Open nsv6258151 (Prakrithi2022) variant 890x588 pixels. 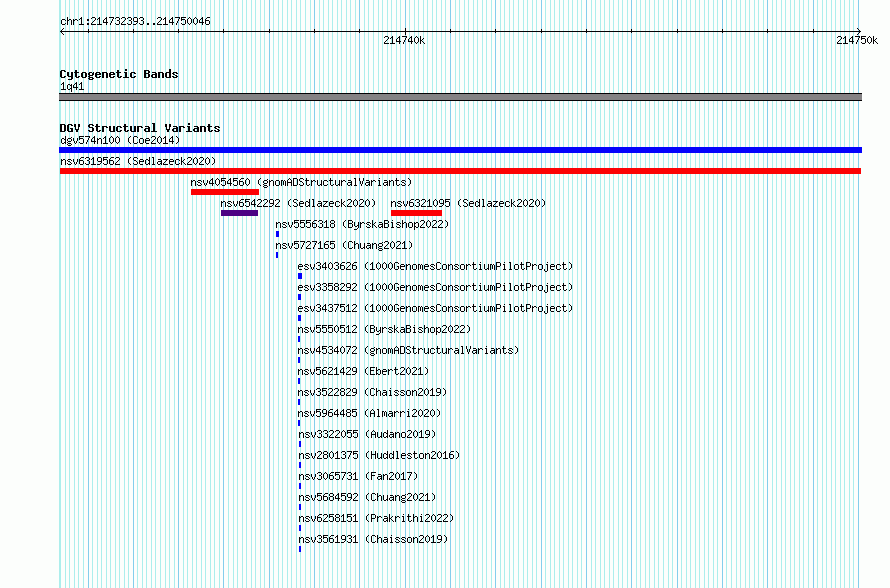[x=376, y=518]
